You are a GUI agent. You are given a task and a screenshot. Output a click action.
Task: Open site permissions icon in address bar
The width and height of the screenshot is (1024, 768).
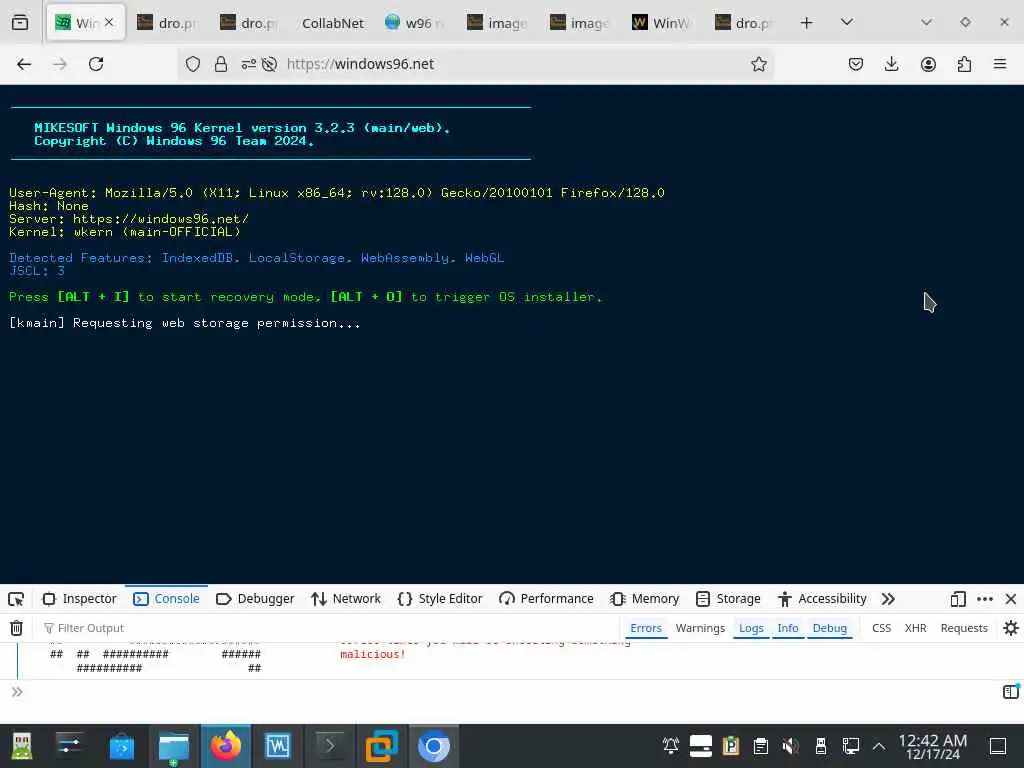[249, 64]
